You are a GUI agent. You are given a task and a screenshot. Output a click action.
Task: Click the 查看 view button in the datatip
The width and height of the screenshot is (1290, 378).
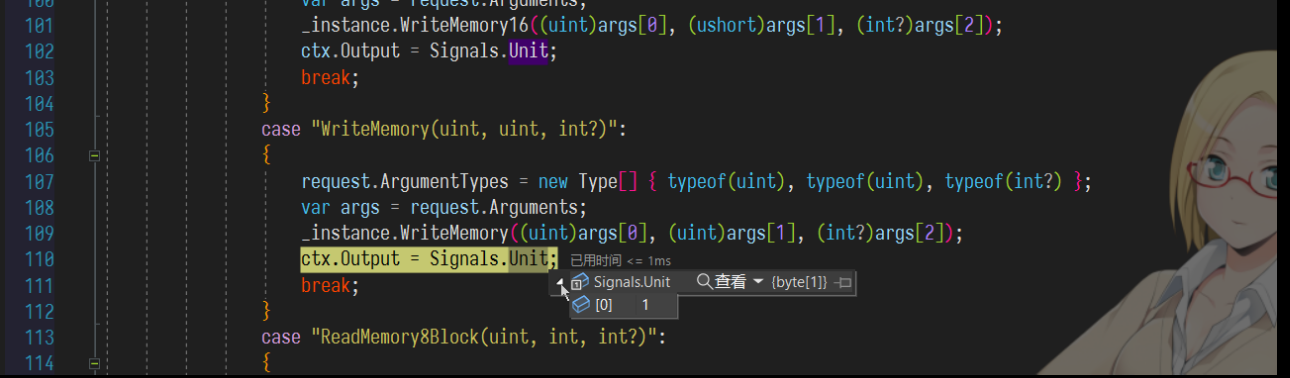tap(729, 282)
